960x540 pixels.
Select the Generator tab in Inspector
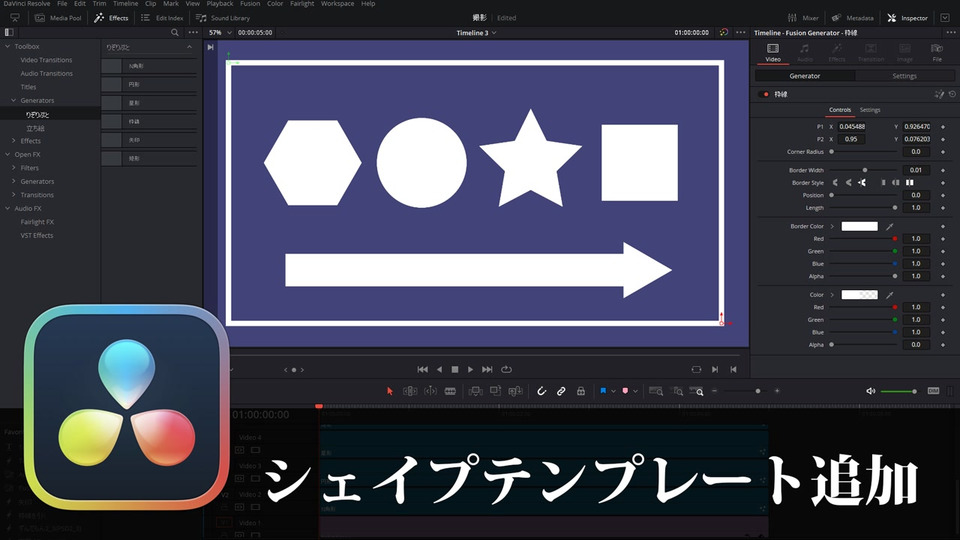[x=804, y=76]
